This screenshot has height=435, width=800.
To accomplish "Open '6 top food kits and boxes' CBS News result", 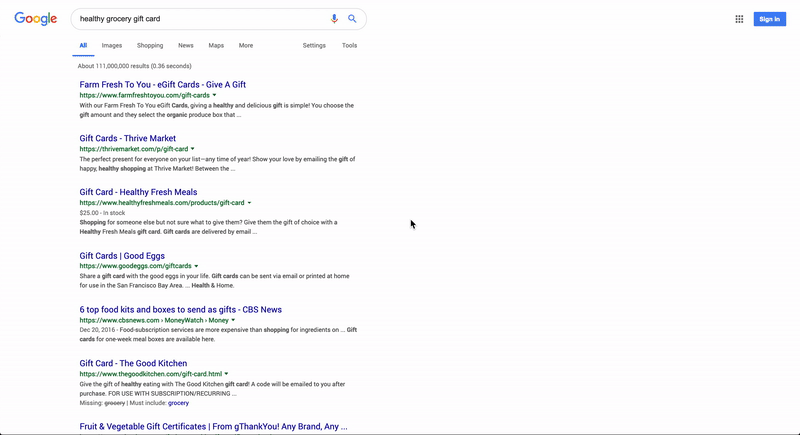I will click(x=181, y=310).
